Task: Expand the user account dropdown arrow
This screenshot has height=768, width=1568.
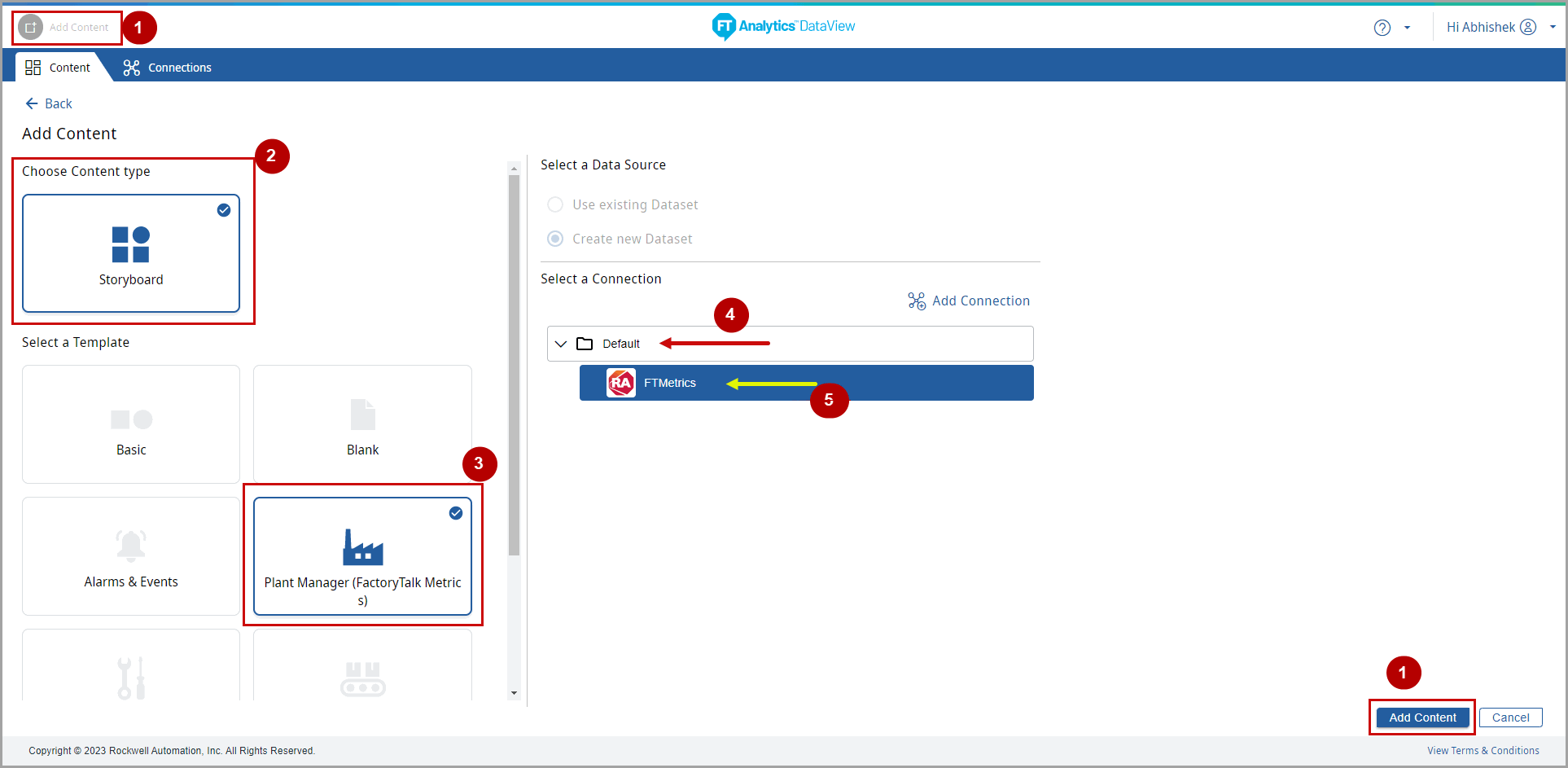Action: point(1553,27)
